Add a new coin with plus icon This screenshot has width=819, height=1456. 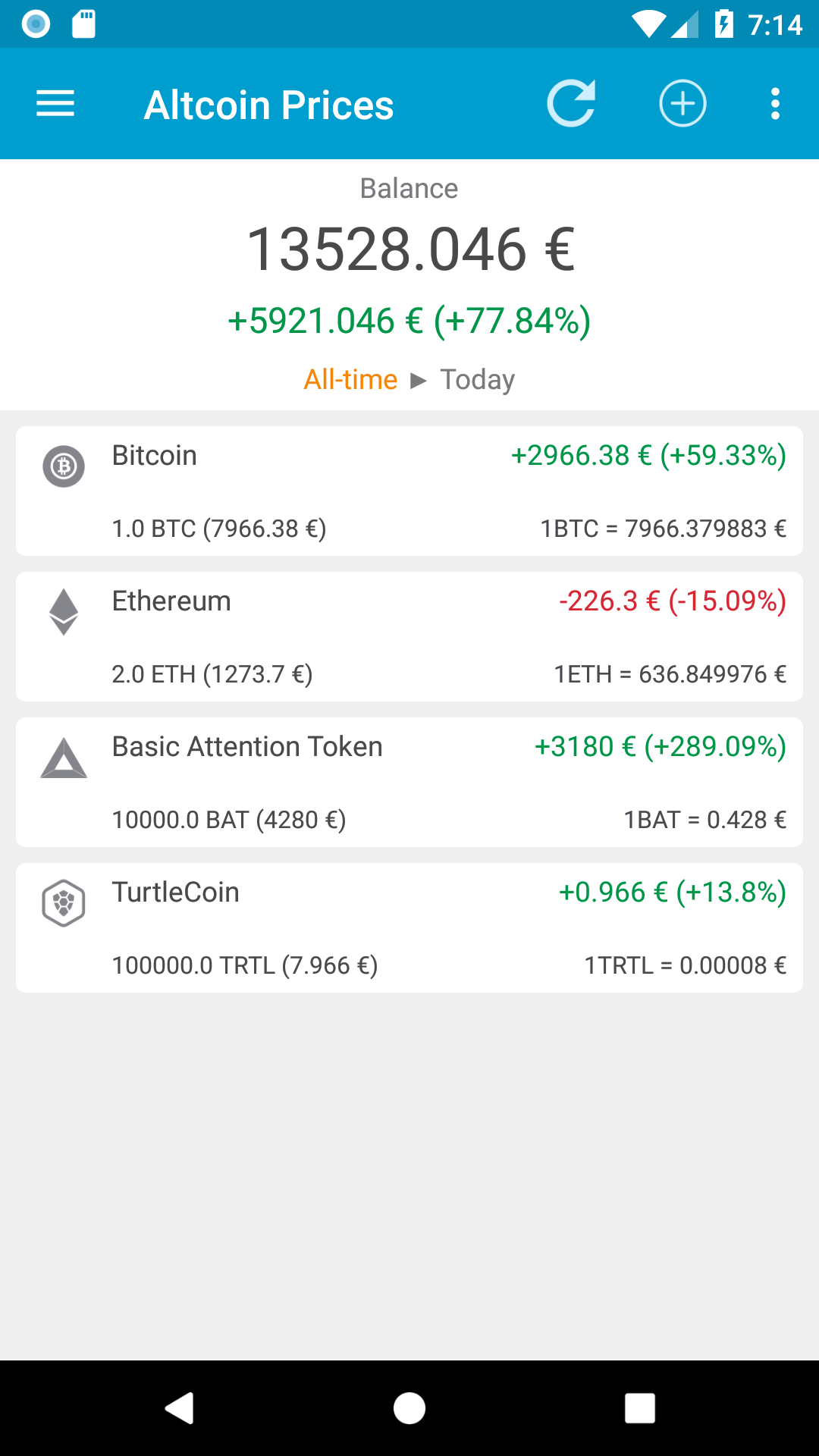pos(682,103)
